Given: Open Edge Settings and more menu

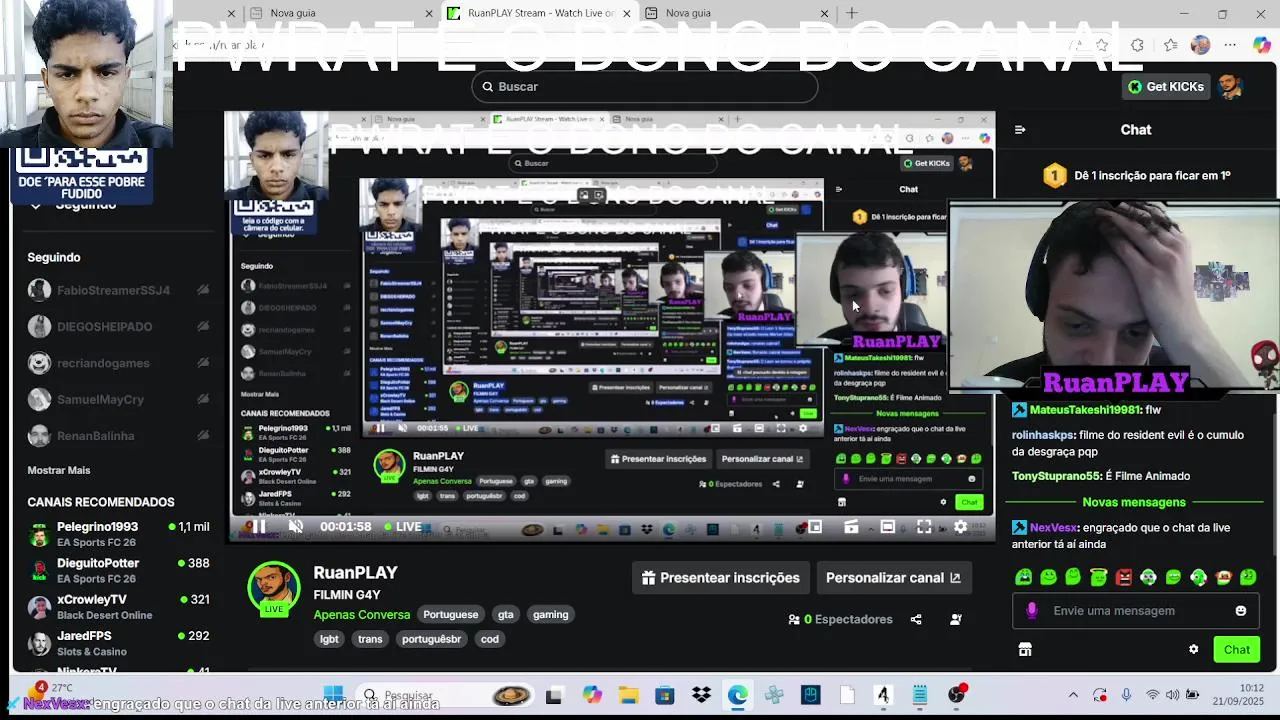Looking at the screenshot, I should point(1230,45).
